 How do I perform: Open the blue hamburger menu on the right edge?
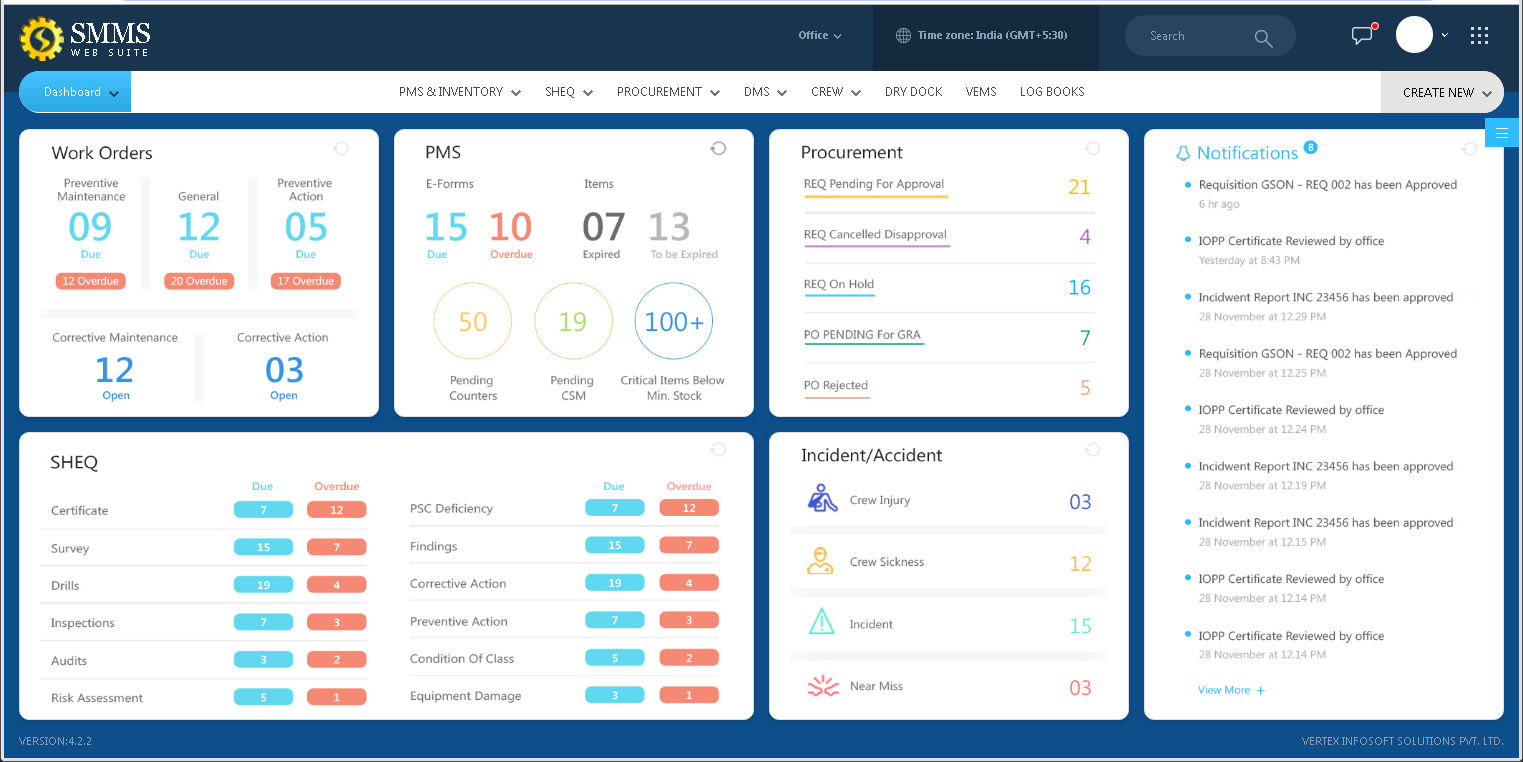(1502, 131)
